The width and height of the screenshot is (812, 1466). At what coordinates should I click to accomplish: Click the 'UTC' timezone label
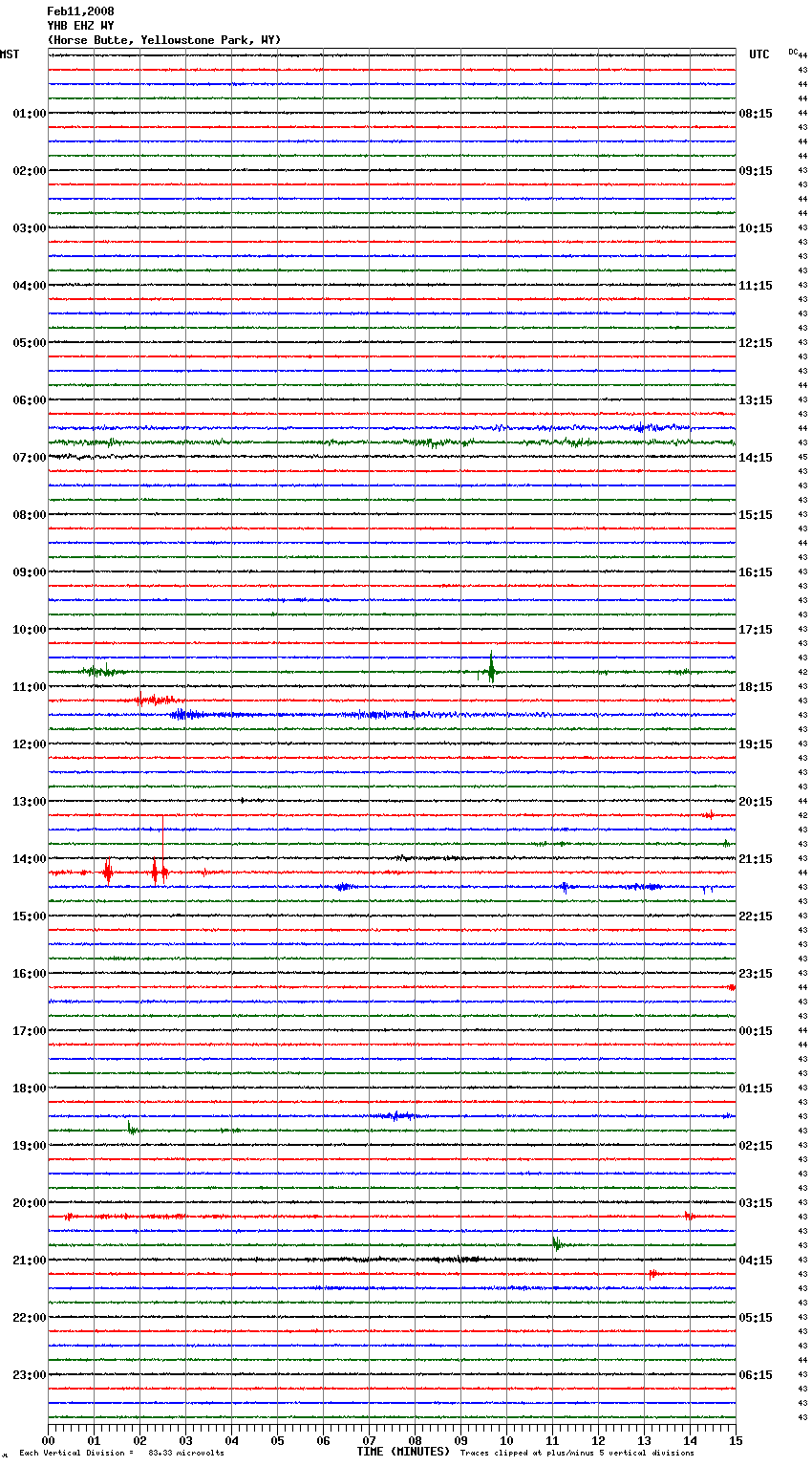pyautogui.click(x=759, y=54)
